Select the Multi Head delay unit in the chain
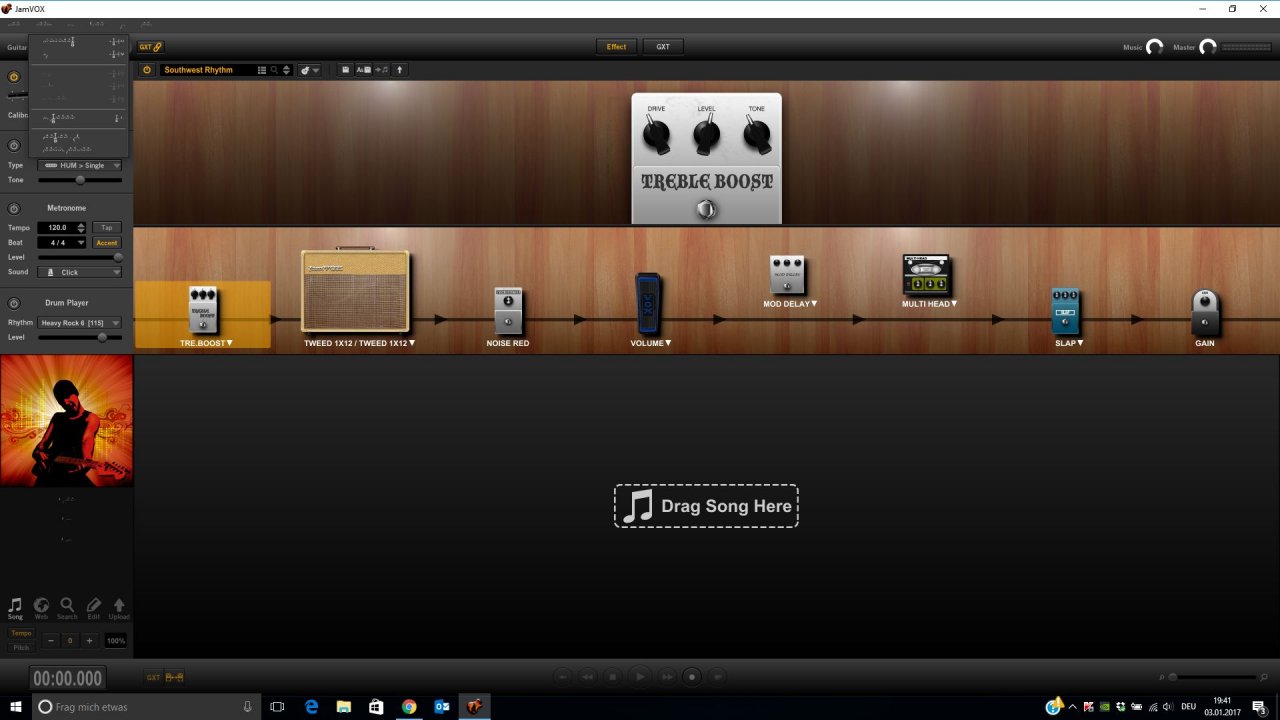The height and width of the screenshot is (720, 1280). (926, 275)
